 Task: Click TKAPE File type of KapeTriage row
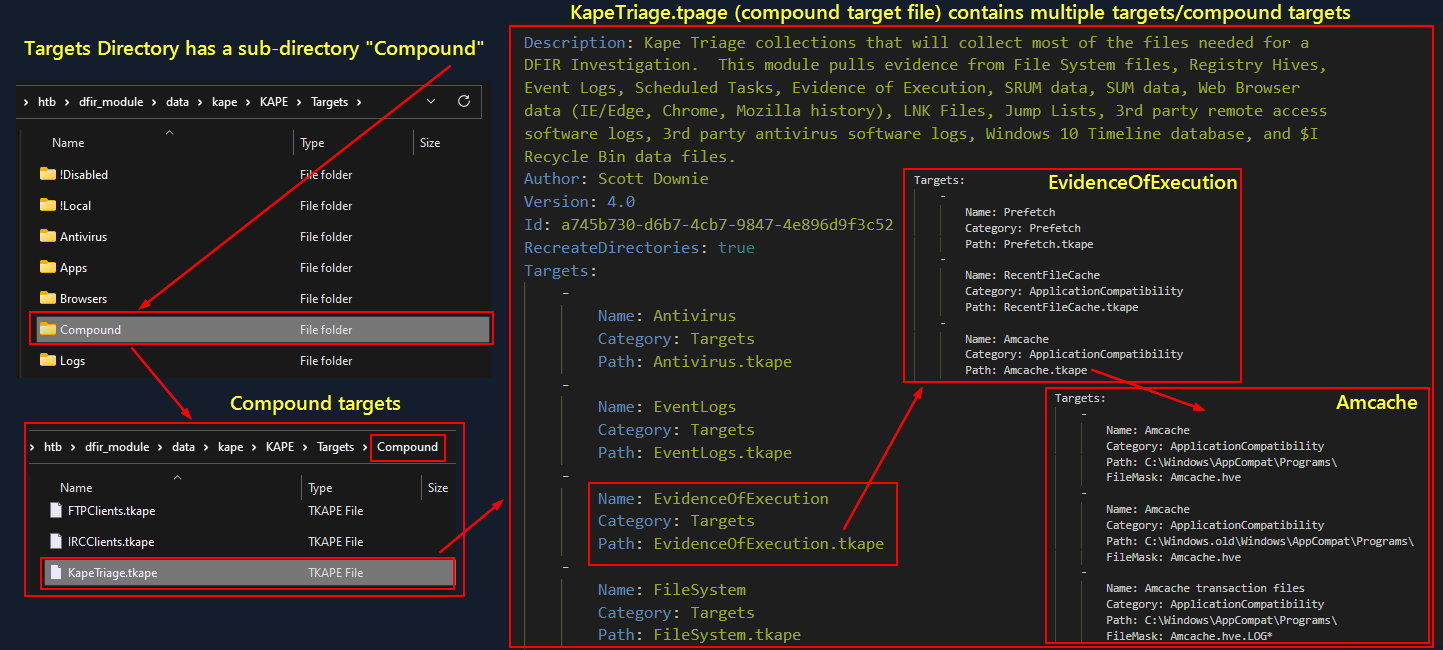(335, 572)
